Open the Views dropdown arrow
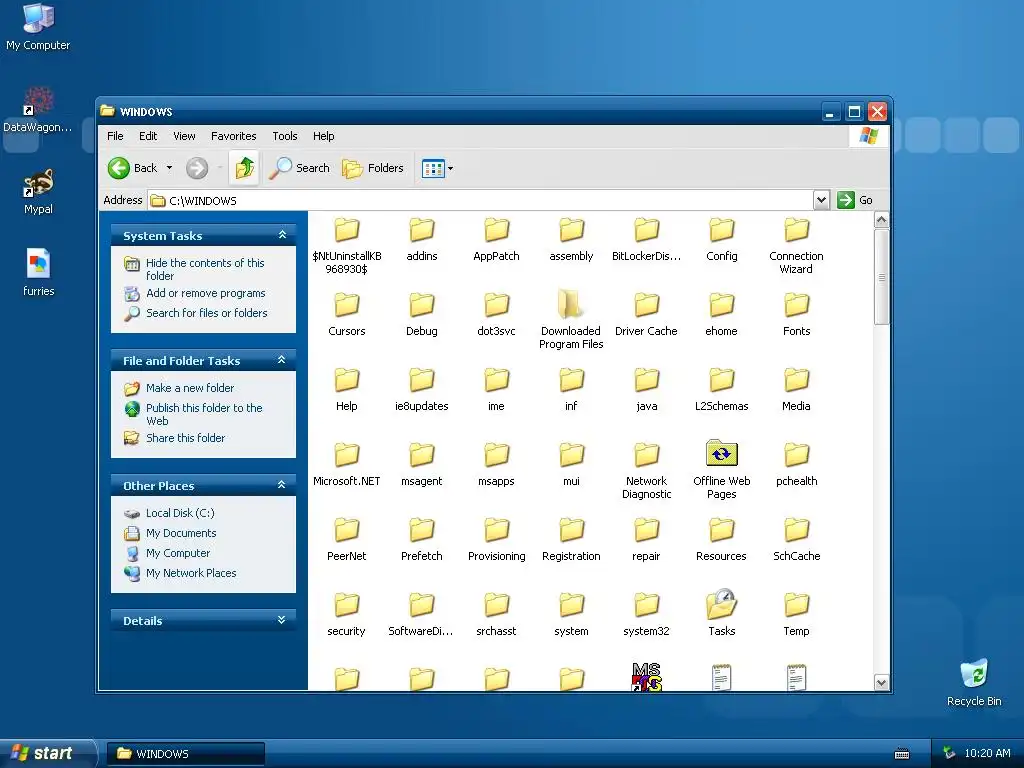The width and height of the screenshot is (1024, 768). click(451, 168)
